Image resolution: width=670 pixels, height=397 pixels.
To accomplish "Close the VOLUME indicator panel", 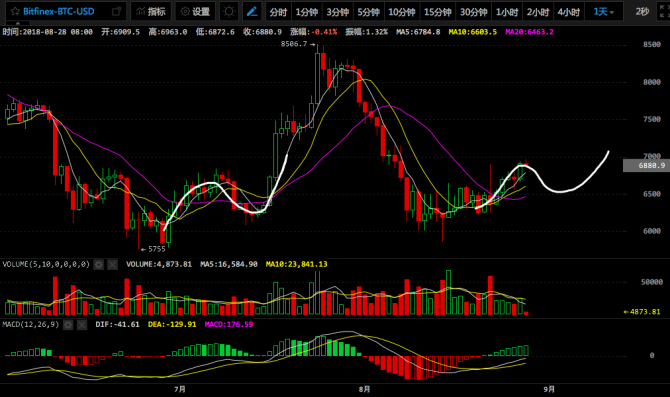I will click(x=112, y=265).
